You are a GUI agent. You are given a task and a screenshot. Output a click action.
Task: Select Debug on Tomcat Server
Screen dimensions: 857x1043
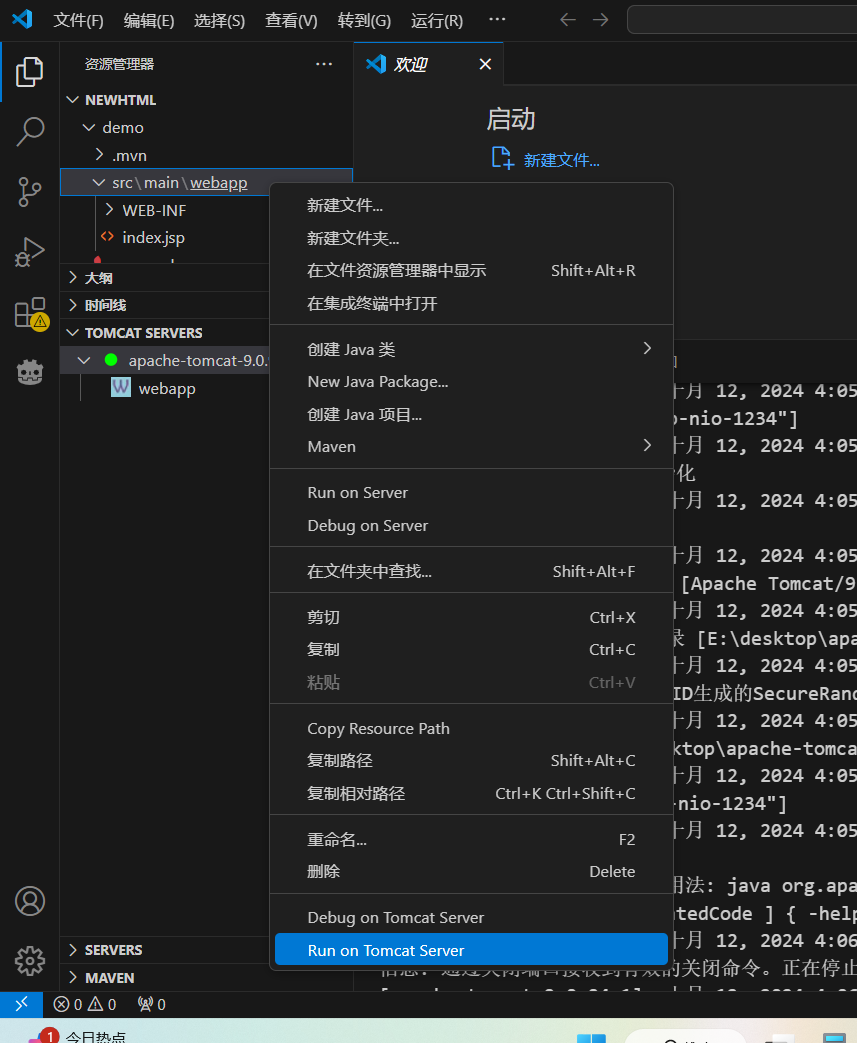(472, 917)
